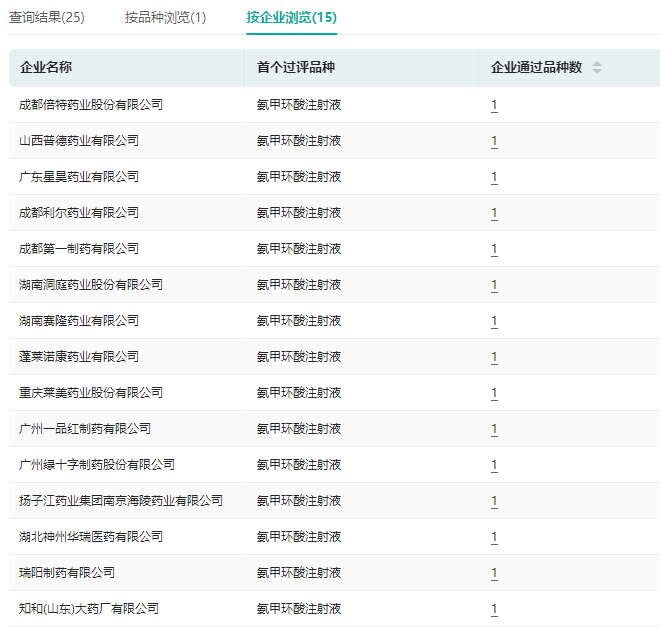Click count link for 成都倍特药业股份有限公司

tap(494, 105)
